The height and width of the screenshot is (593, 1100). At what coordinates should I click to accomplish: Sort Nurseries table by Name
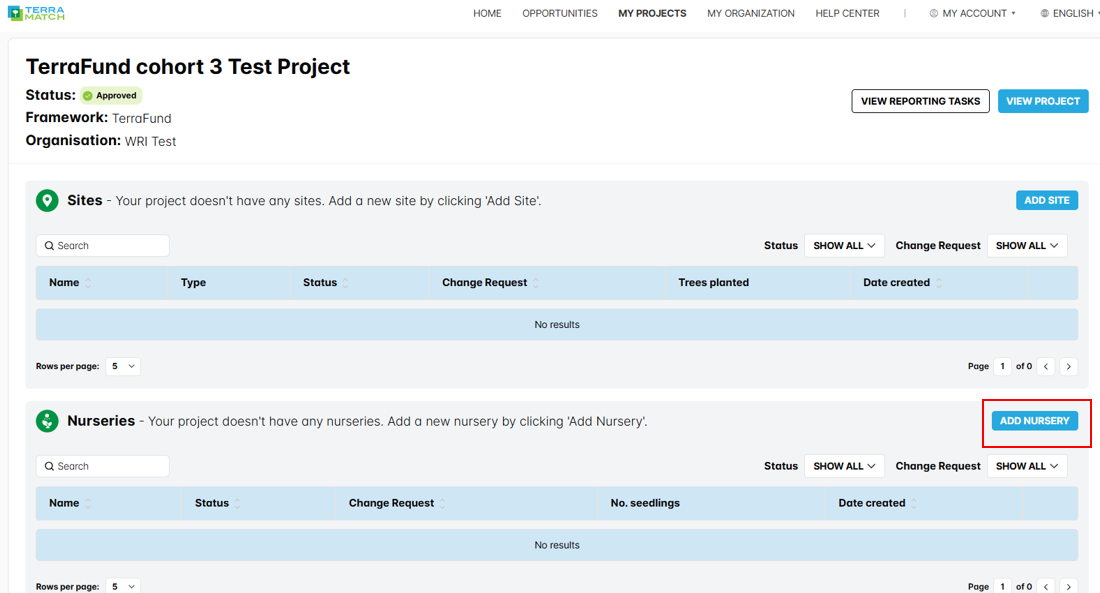[88, 503]
